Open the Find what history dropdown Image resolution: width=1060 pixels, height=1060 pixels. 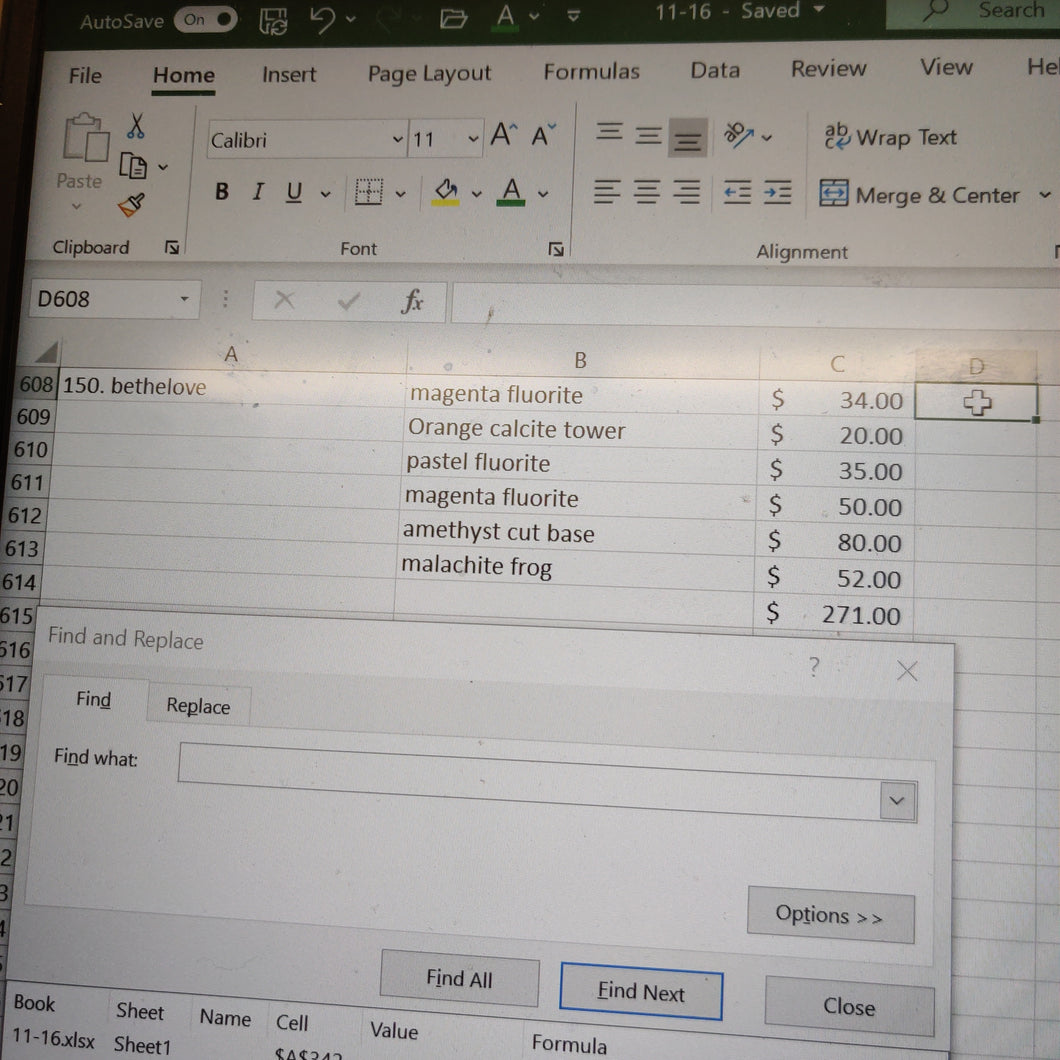click(898, 801)
